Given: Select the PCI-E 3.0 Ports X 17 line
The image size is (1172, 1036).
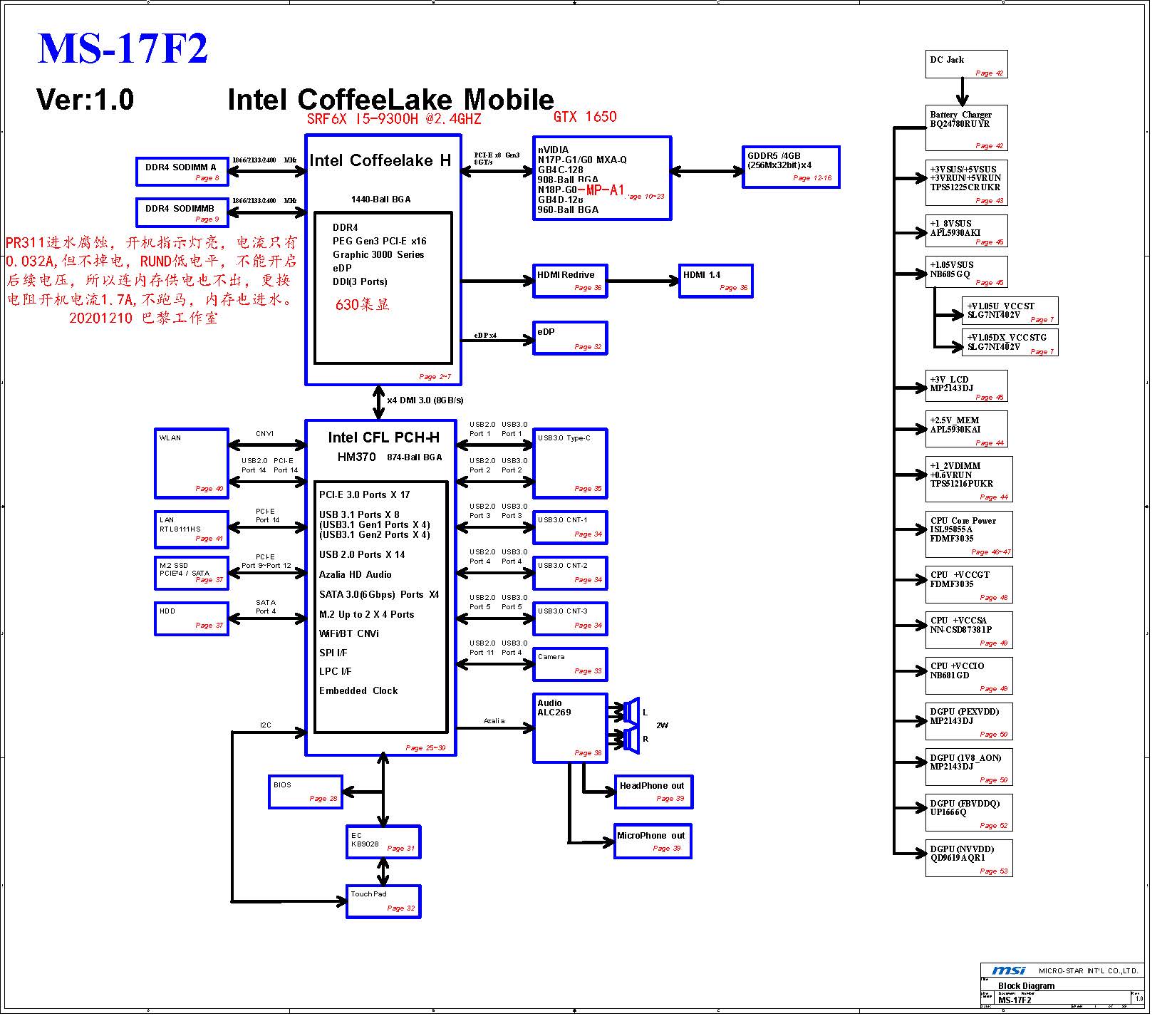Looking at the screenshot, I should (x=364, y=494).
